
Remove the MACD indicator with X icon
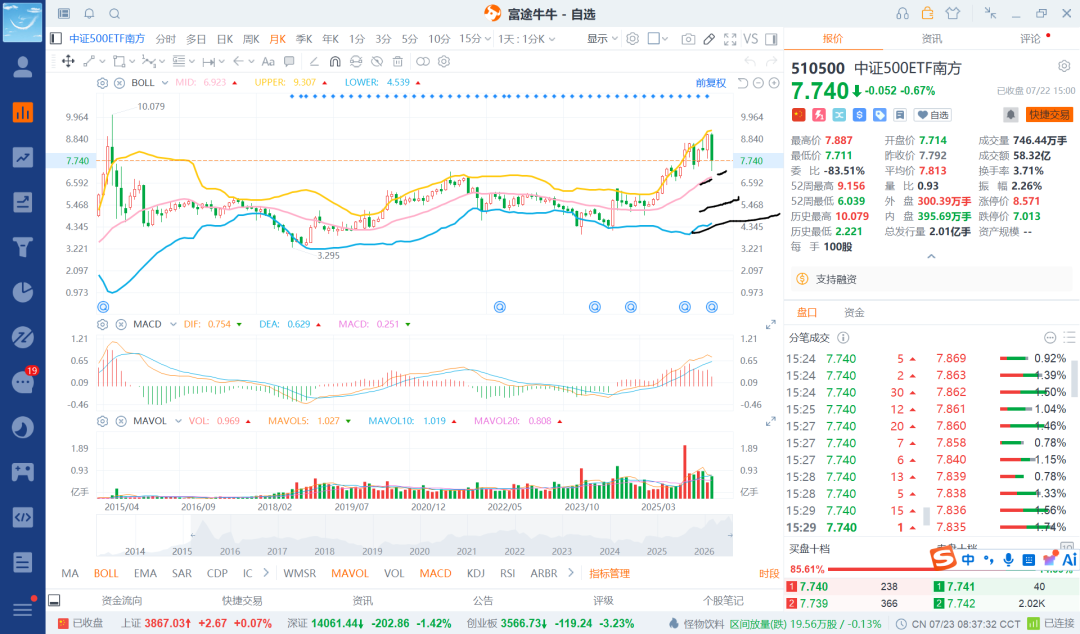121,324
